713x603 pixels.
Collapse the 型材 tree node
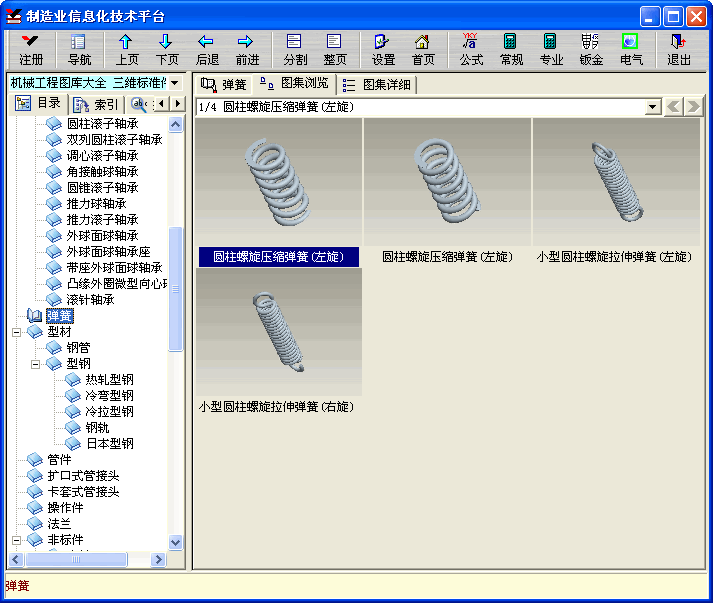pos(17,332)
